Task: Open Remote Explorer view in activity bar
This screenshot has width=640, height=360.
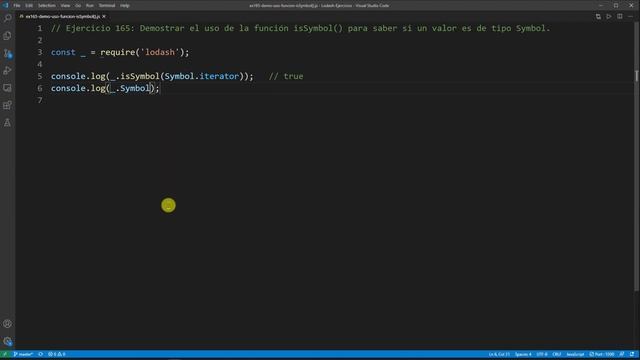Action: tap(7, 88)
